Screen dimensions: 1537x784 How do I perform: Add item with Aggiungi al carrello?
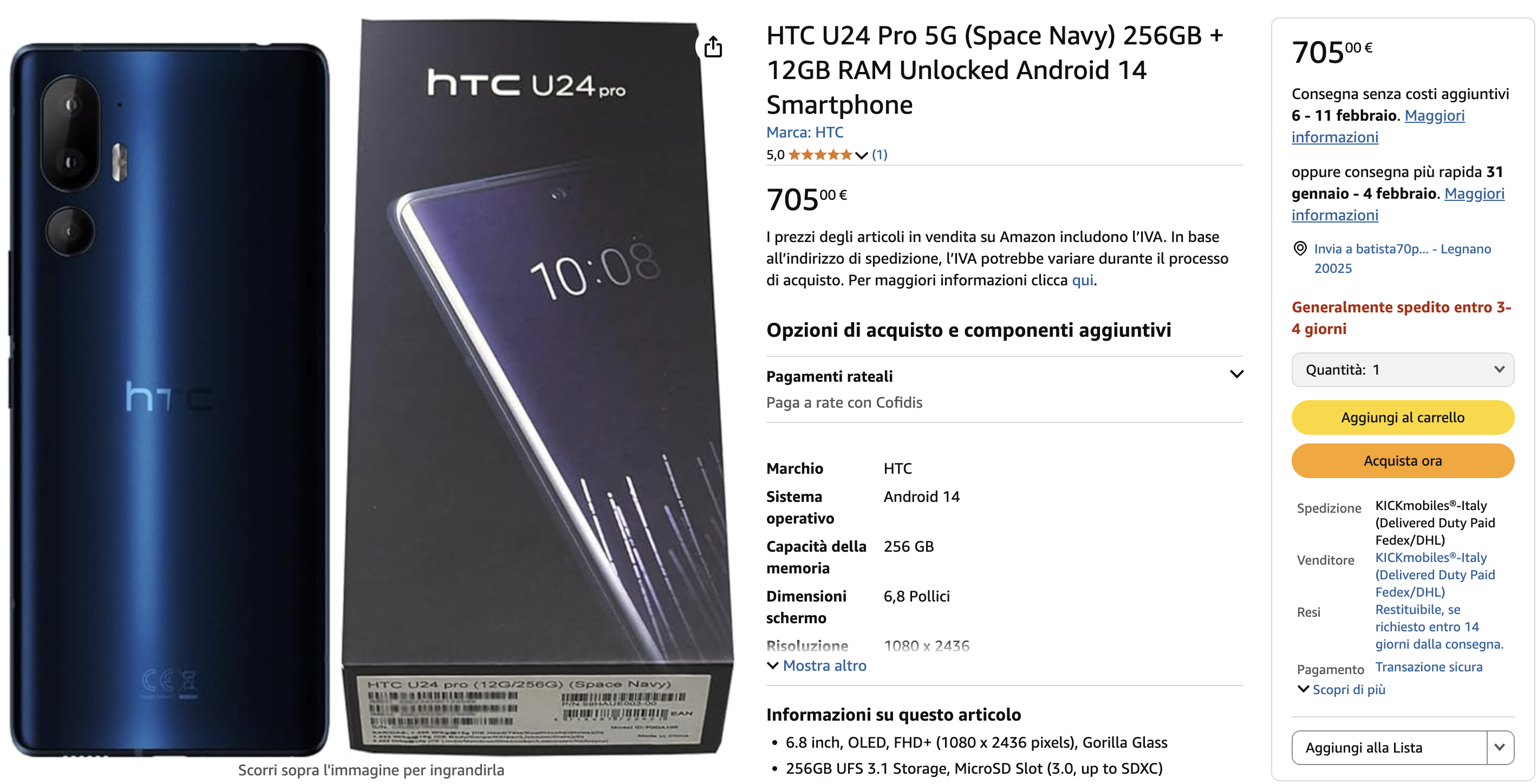(x=1402, y=417)
